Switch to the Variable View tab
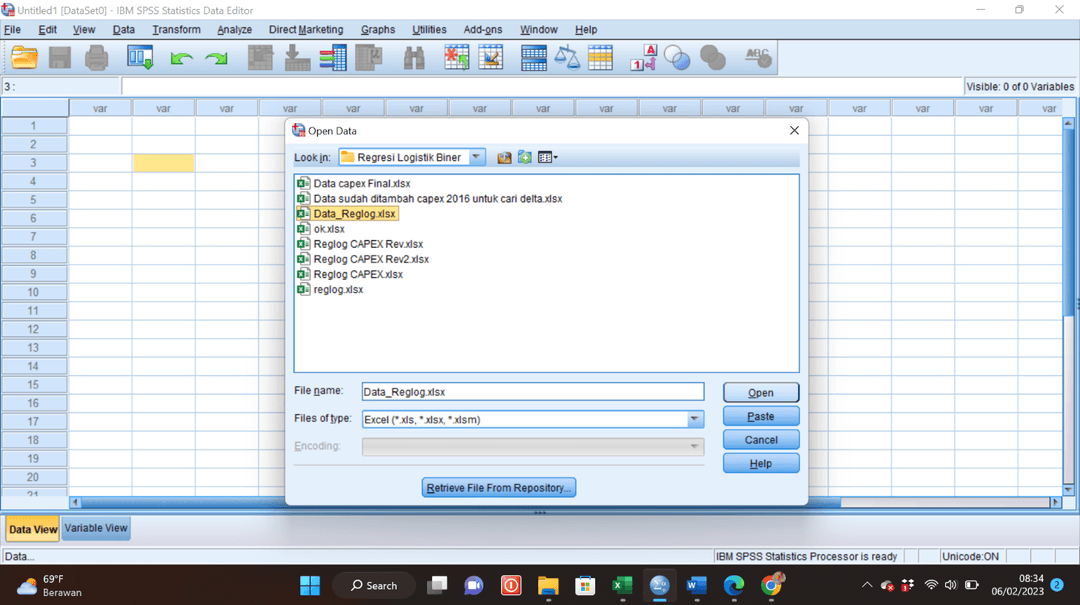Image resolution: width=1080 pixels, height=605 pixels. pos(96,528)
